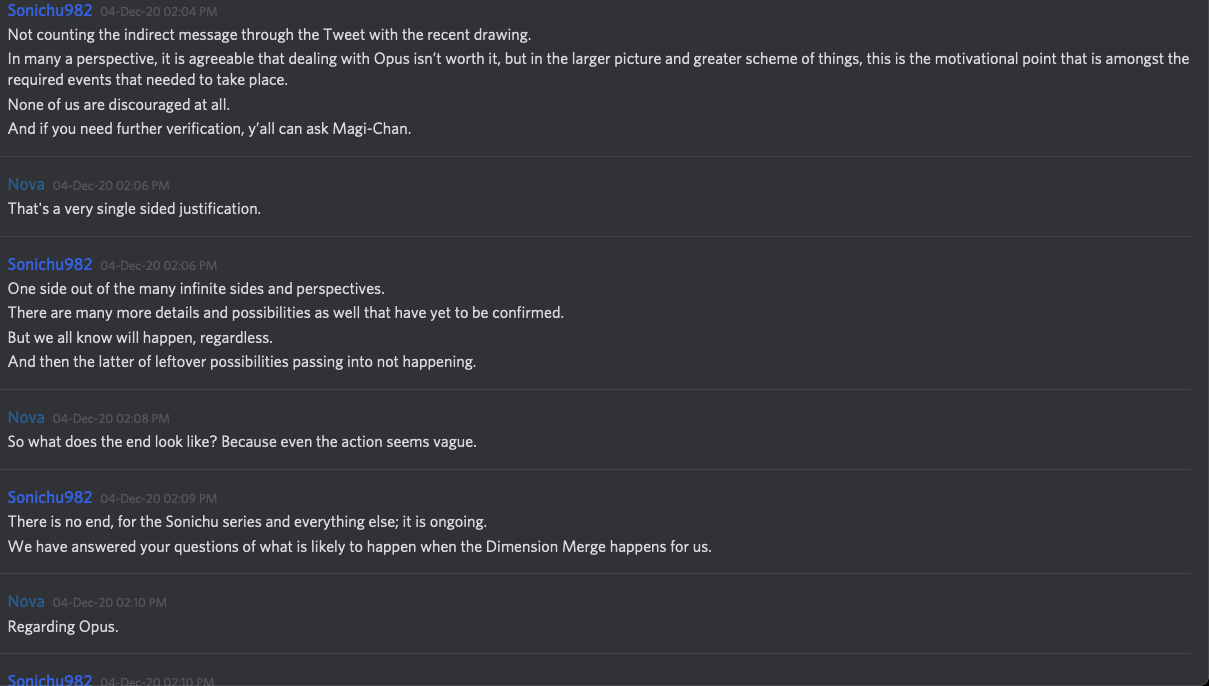Click the message mentioning Magi-Chan verification
The width and height of the screenshot is (1209, 686).
[209, 129]
